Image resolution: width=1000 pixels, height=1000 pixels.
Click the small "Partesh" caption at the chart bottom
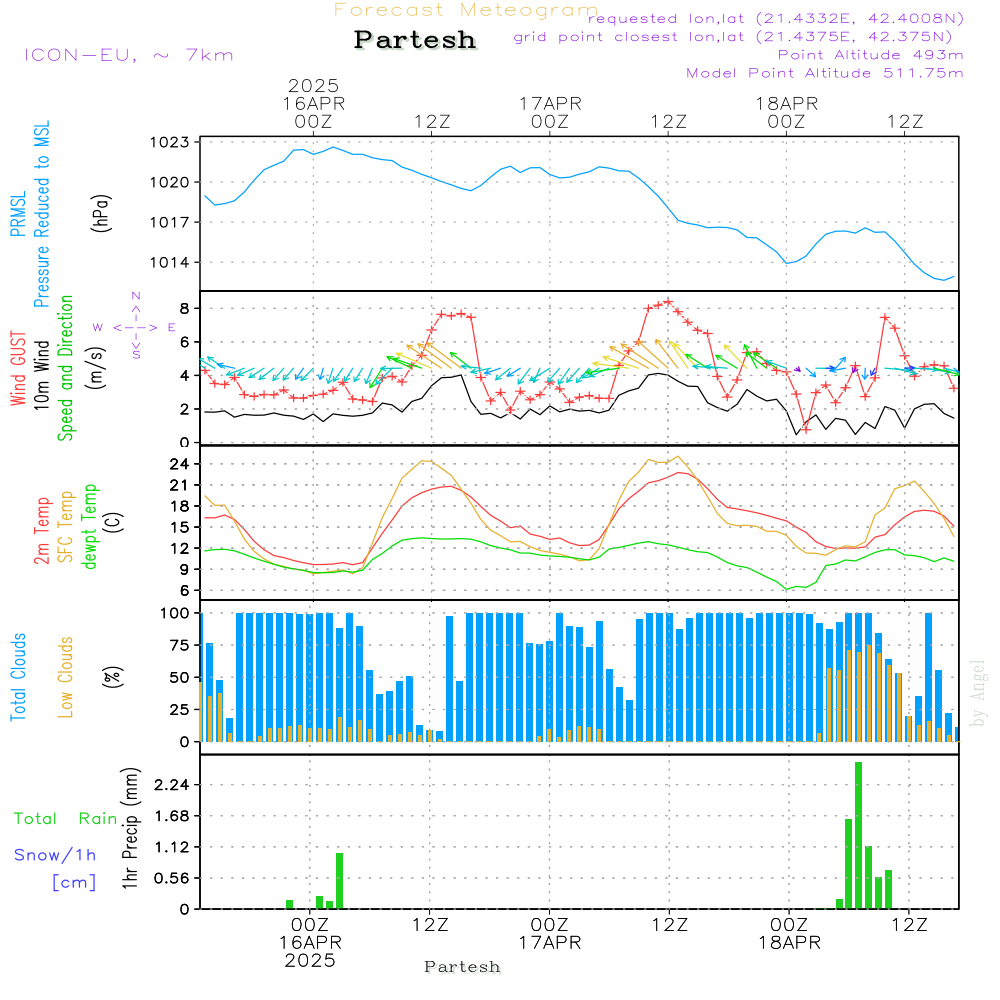point(462,967)
